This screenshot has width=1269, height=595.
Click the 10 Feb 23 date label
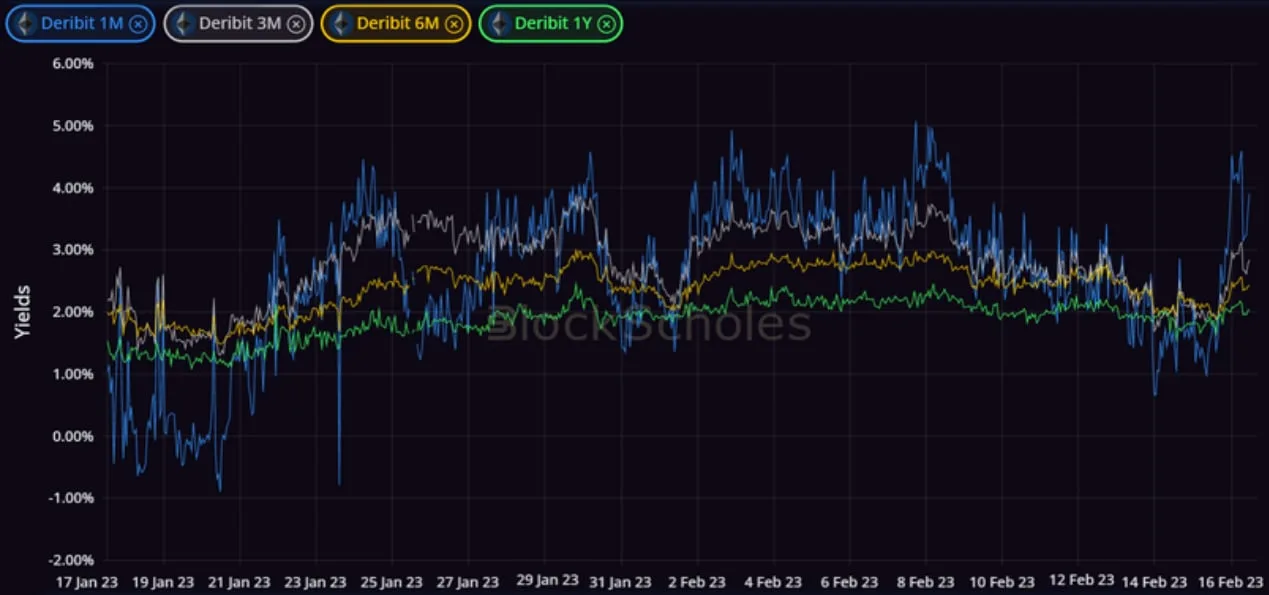coord(1004,582)
